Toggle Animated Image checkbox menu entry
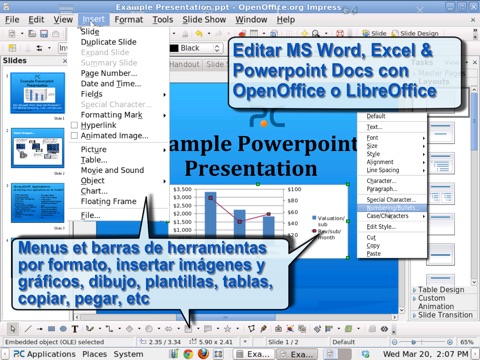 pyautogui.click(x=74, y=136)
